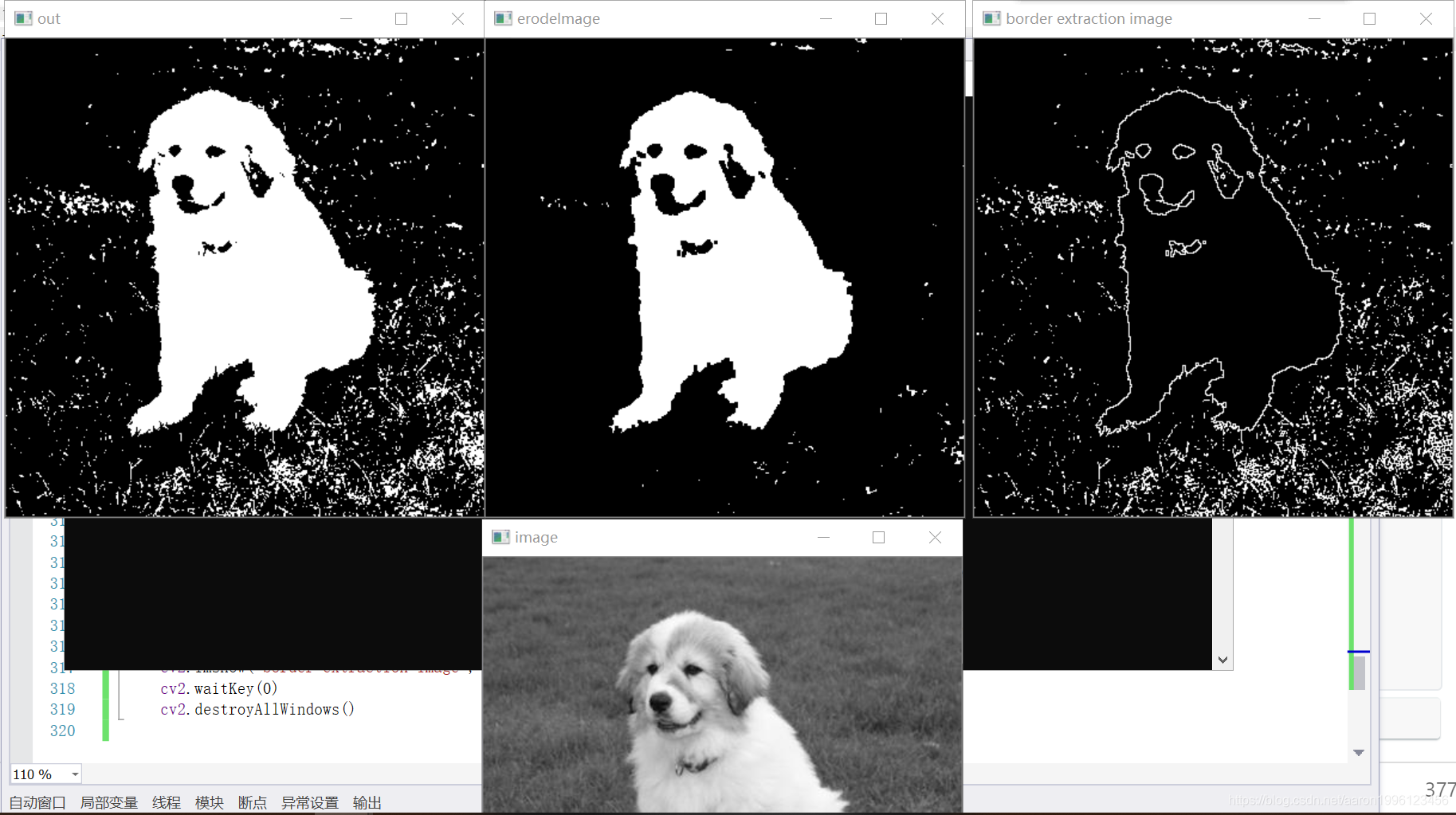Click the border extraction image title text

tap(1089, 18)
